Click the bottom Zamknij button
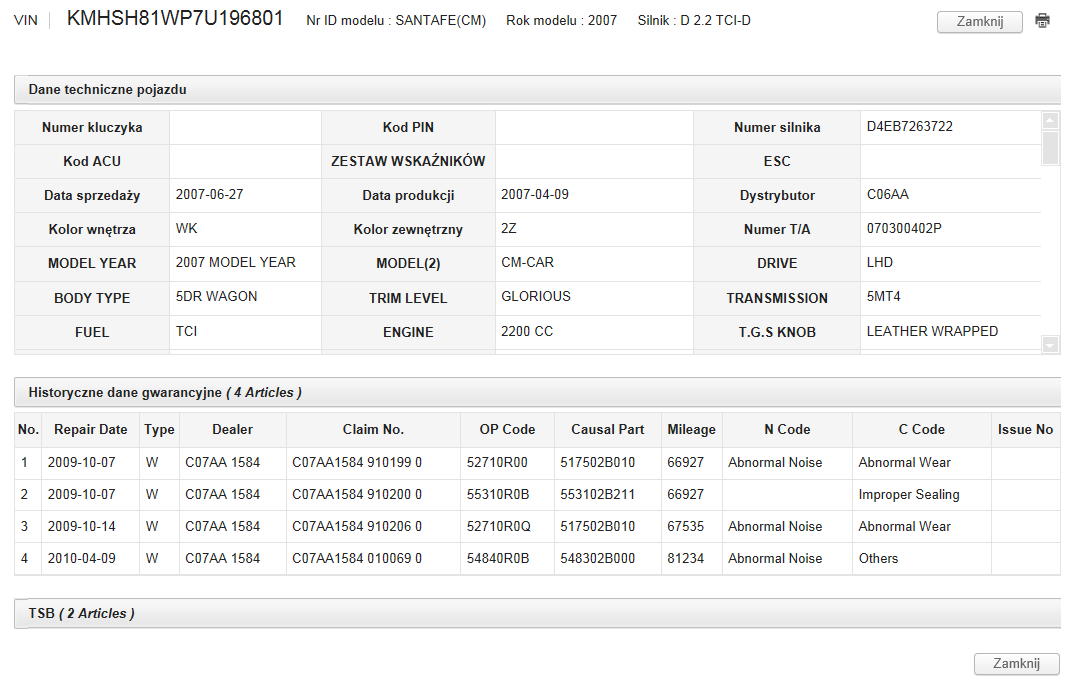This screenshot has width=1073, height=686. 1016,663
